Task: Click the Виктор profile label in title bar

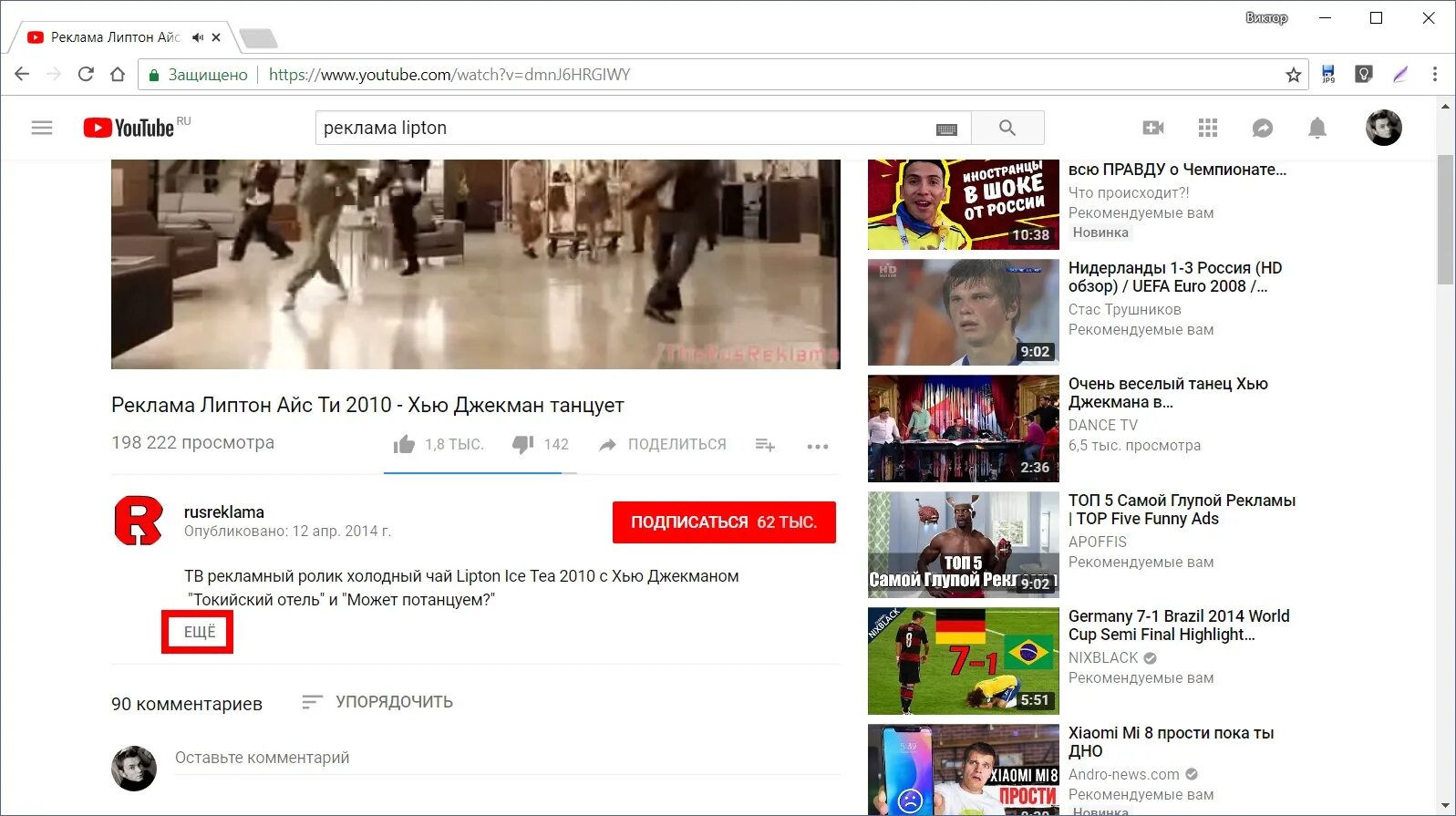Action: pos(1266,17)
